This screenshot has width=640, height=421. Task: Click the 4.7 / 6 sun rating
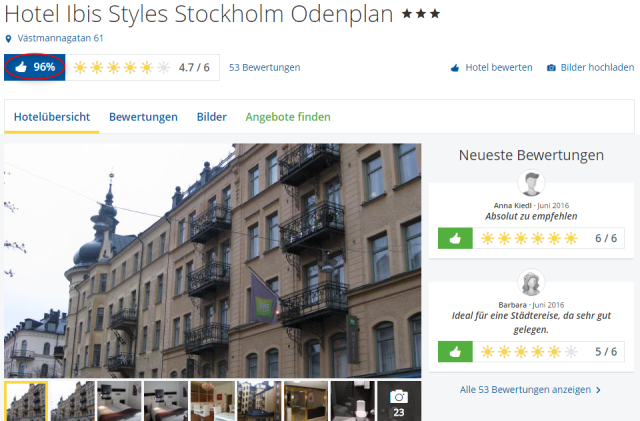(142, 67)
